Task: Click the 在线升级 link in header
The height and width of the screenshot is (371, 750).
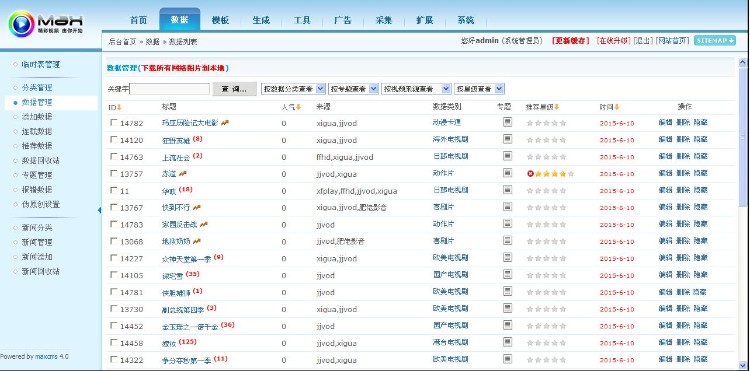Action: click(613, 41)
